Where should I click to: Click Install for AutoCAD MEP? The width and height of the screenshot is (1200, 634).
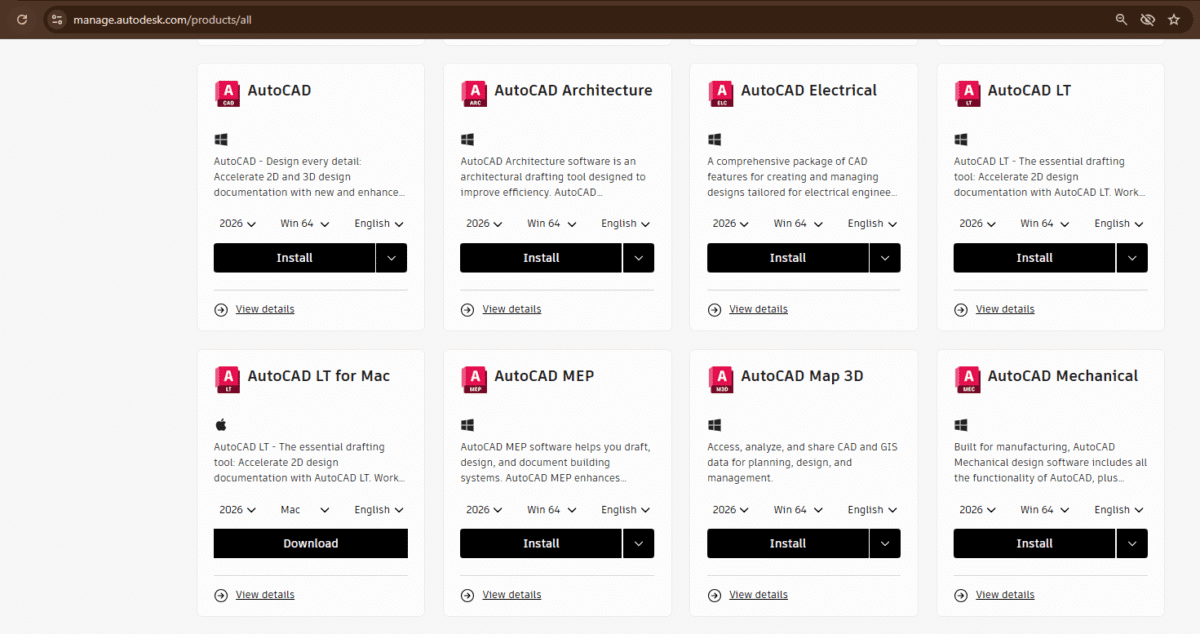[x=540, y=543]
